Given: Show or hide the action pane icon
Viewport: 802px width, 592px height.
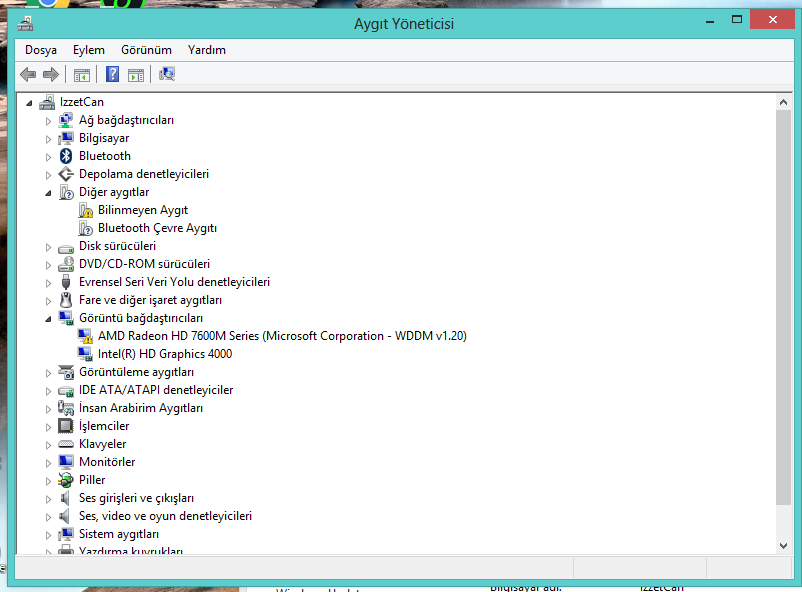Looking at the screenshot, I should [136, 75].
